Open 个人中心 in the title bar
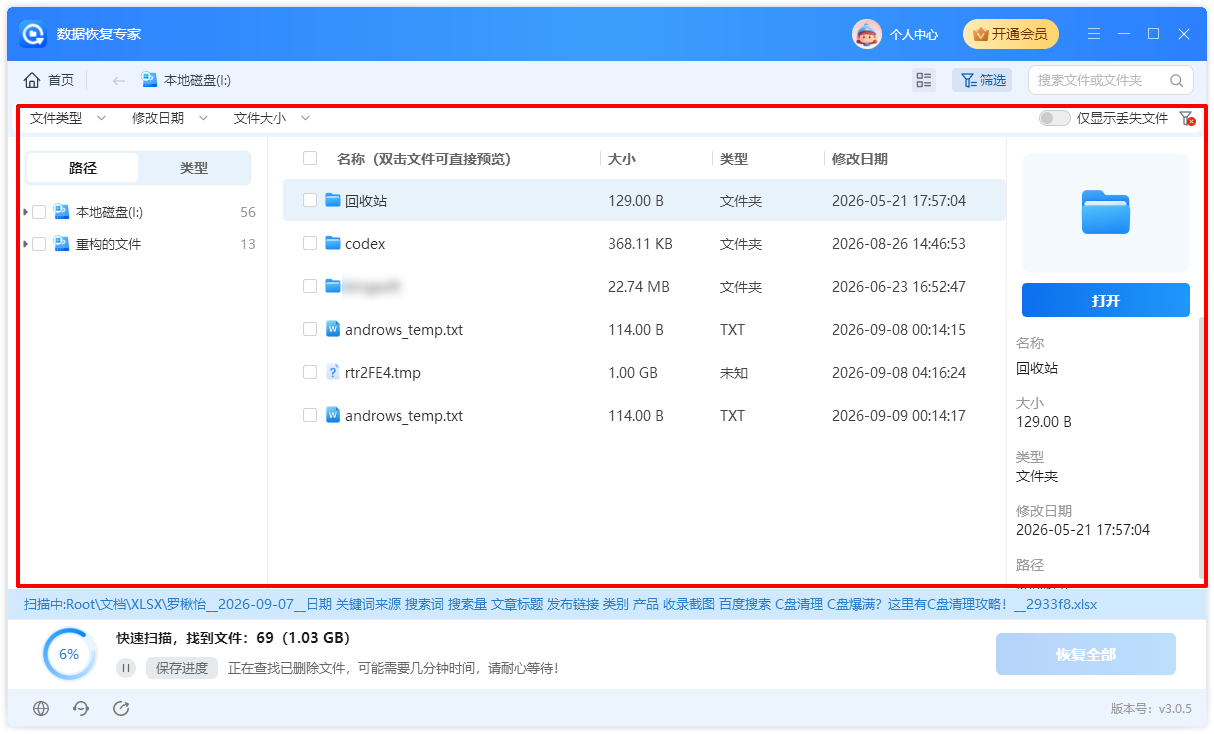 click(x=914, y=34)
